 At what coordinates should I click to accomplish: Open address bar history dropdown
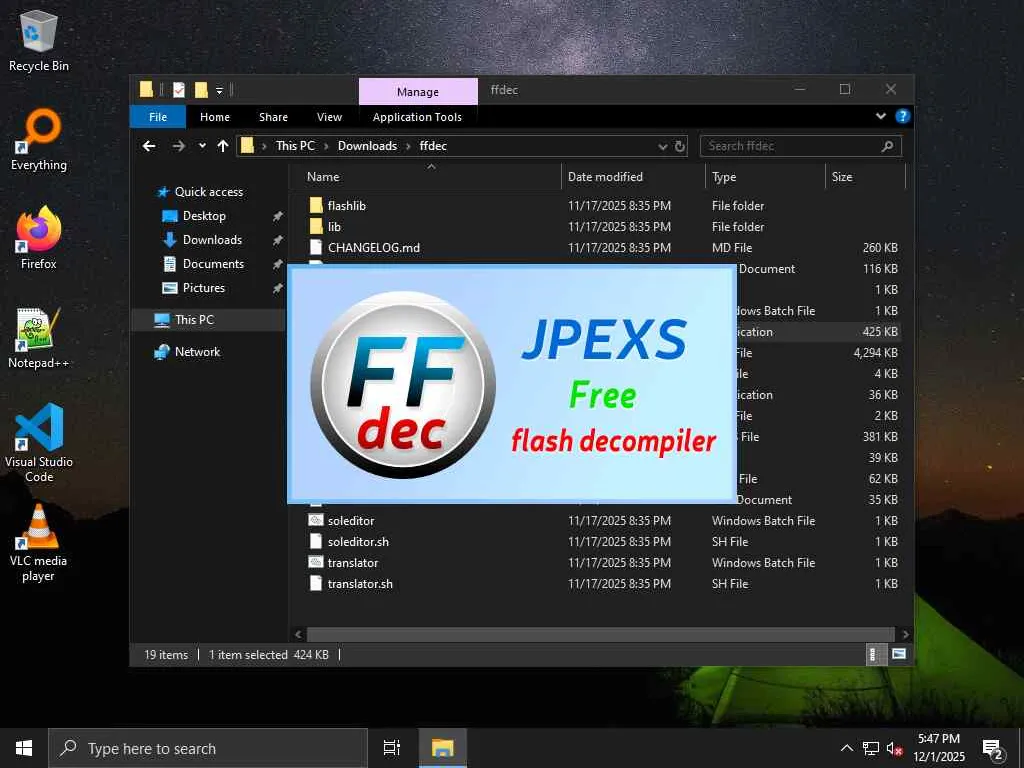click(663, 146)
